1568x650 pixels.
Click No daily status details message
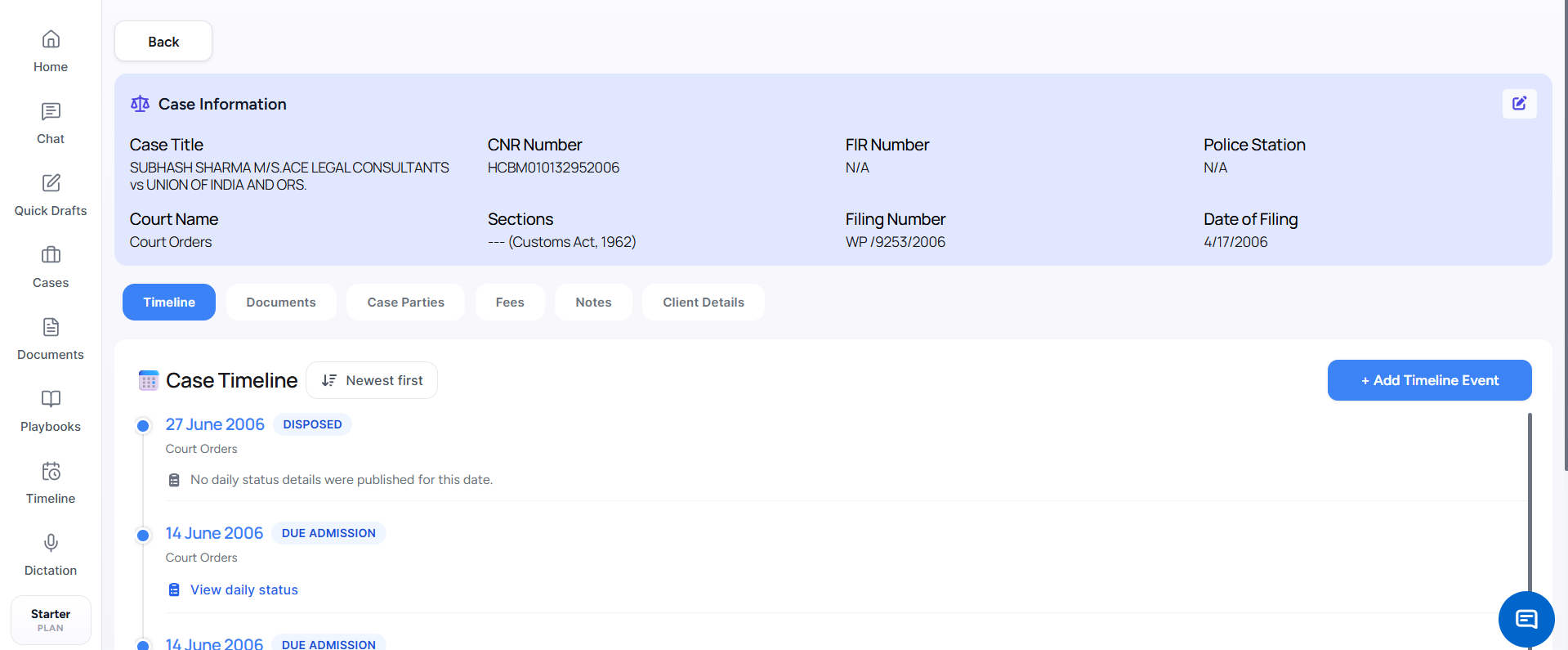pyautogui.click(x=342, y=480)
